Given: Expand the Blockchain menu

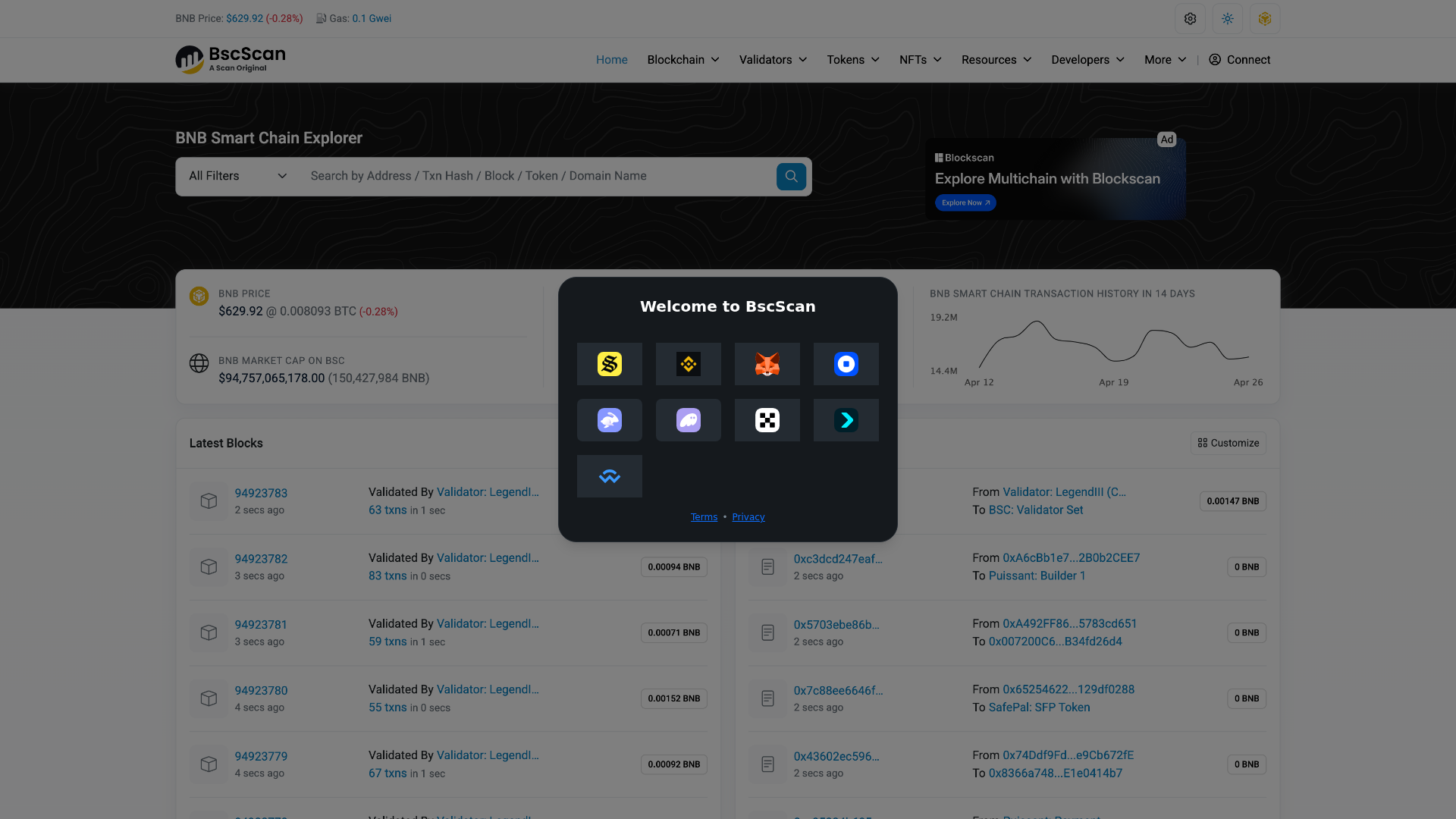Looking at the screenshot, I should click(x=683, y=60).
